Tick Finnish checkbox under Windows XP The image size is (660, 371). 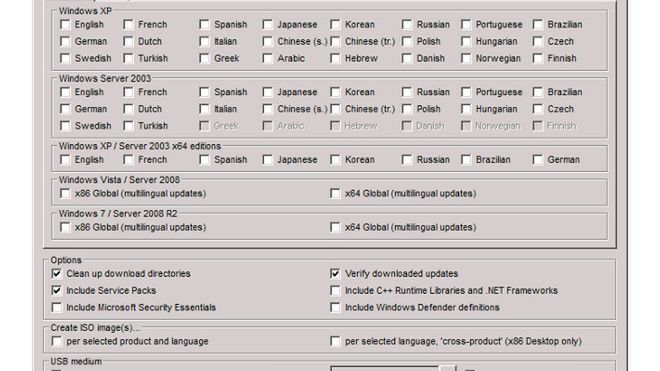click(538, 58)
